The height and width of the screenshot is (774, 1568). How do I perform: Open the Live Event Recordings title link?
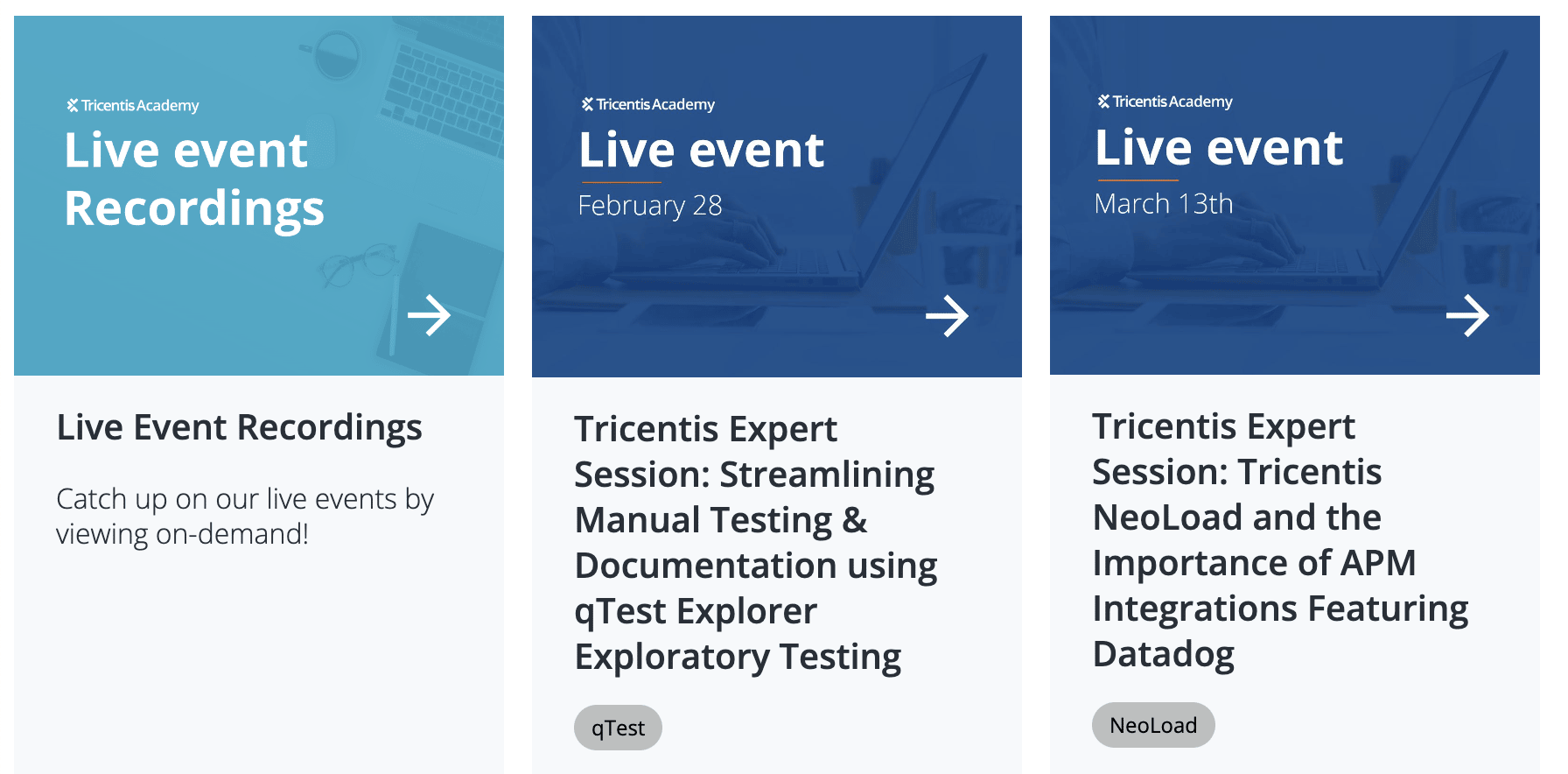239,427
